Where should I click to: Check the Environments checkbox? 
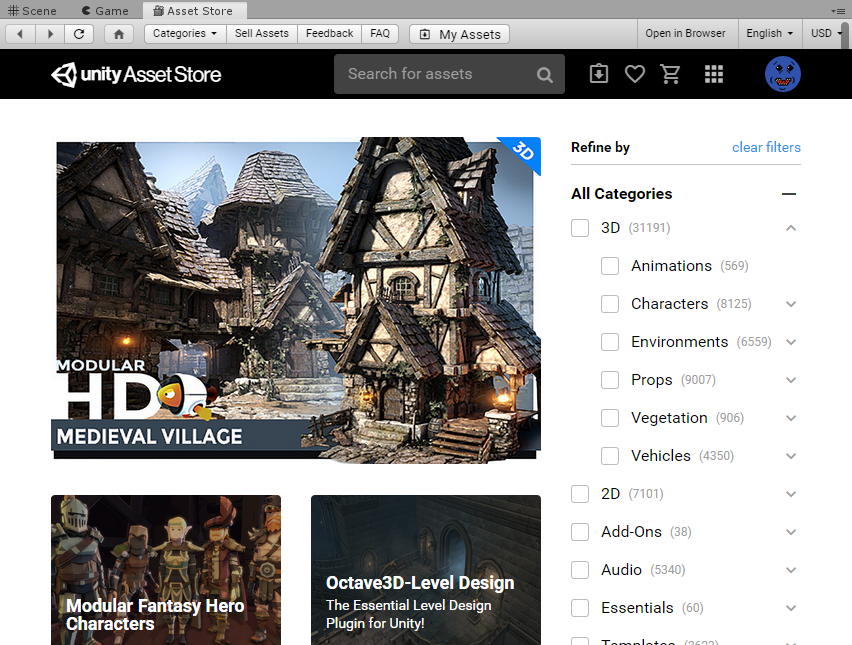610,342
